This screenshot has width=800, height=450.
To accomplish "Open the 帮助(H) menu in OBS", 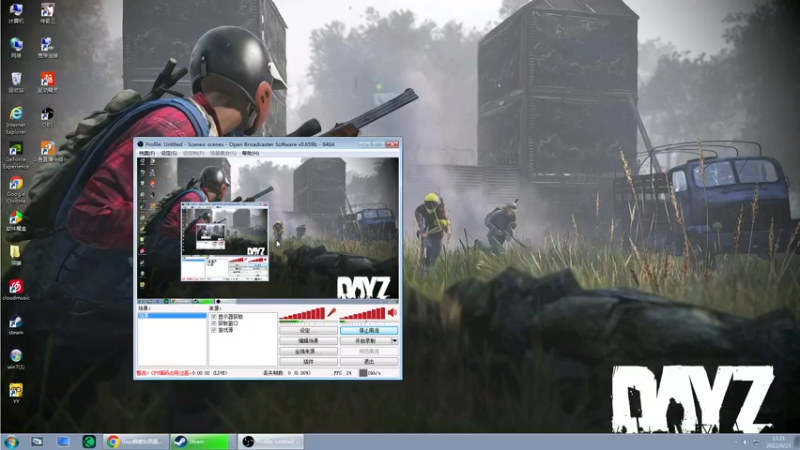I will [250, 153].
